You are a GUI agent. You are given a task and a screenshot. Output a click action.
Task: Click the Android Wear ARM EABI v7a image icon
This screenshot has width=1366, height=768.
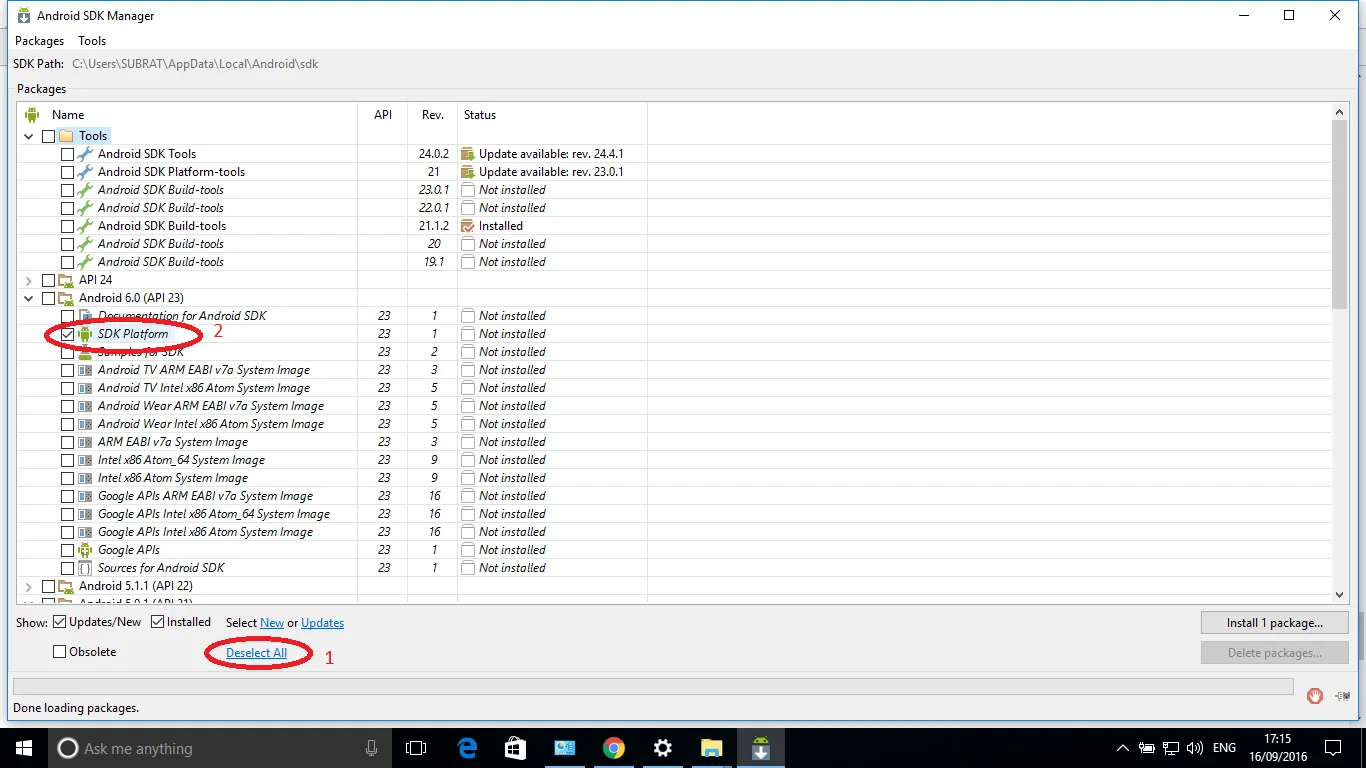(85, 406)
